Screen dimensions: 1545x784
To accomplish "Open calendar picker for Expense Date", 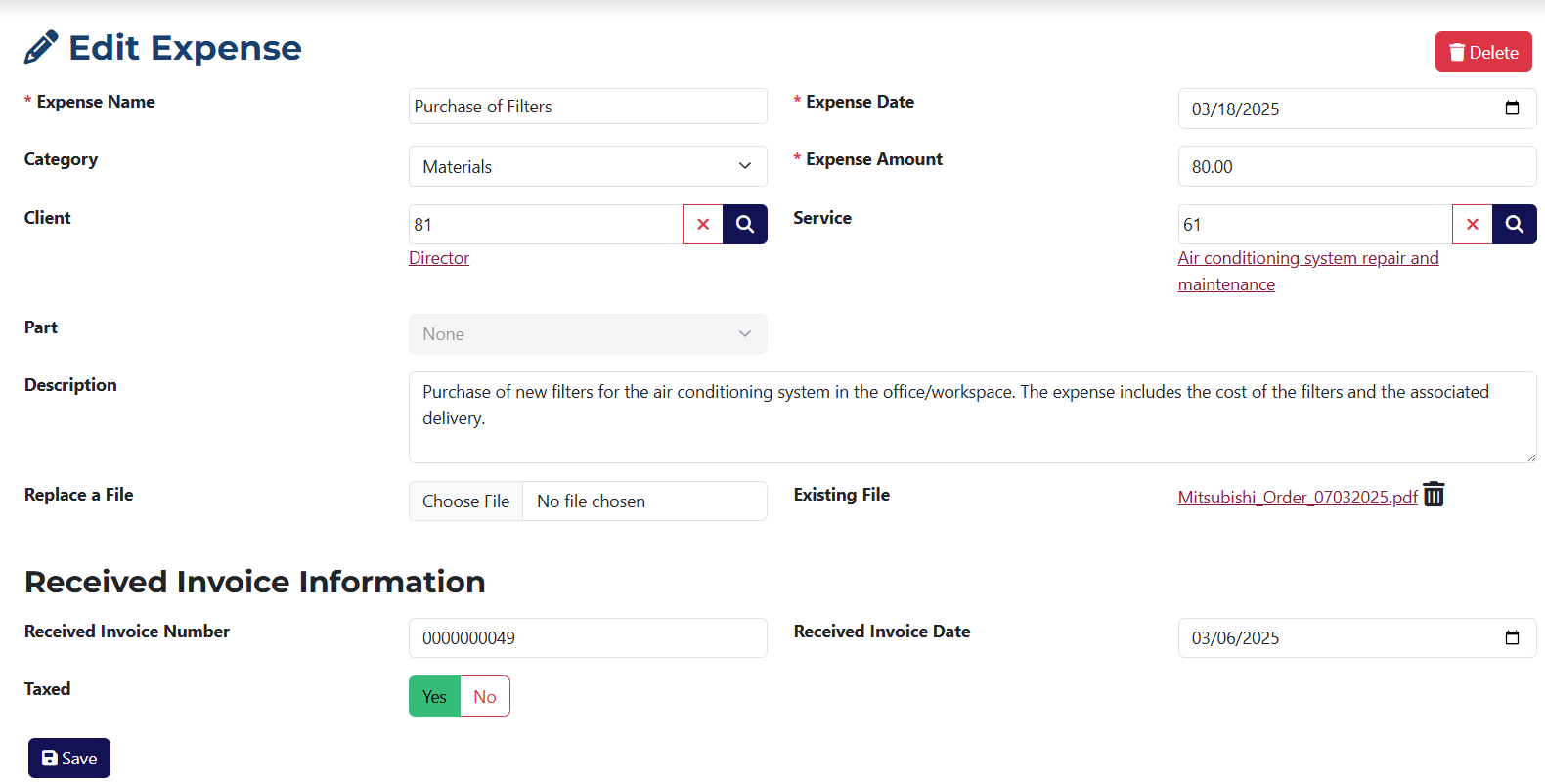I will pyautogui.click(x=1512, y=109).
